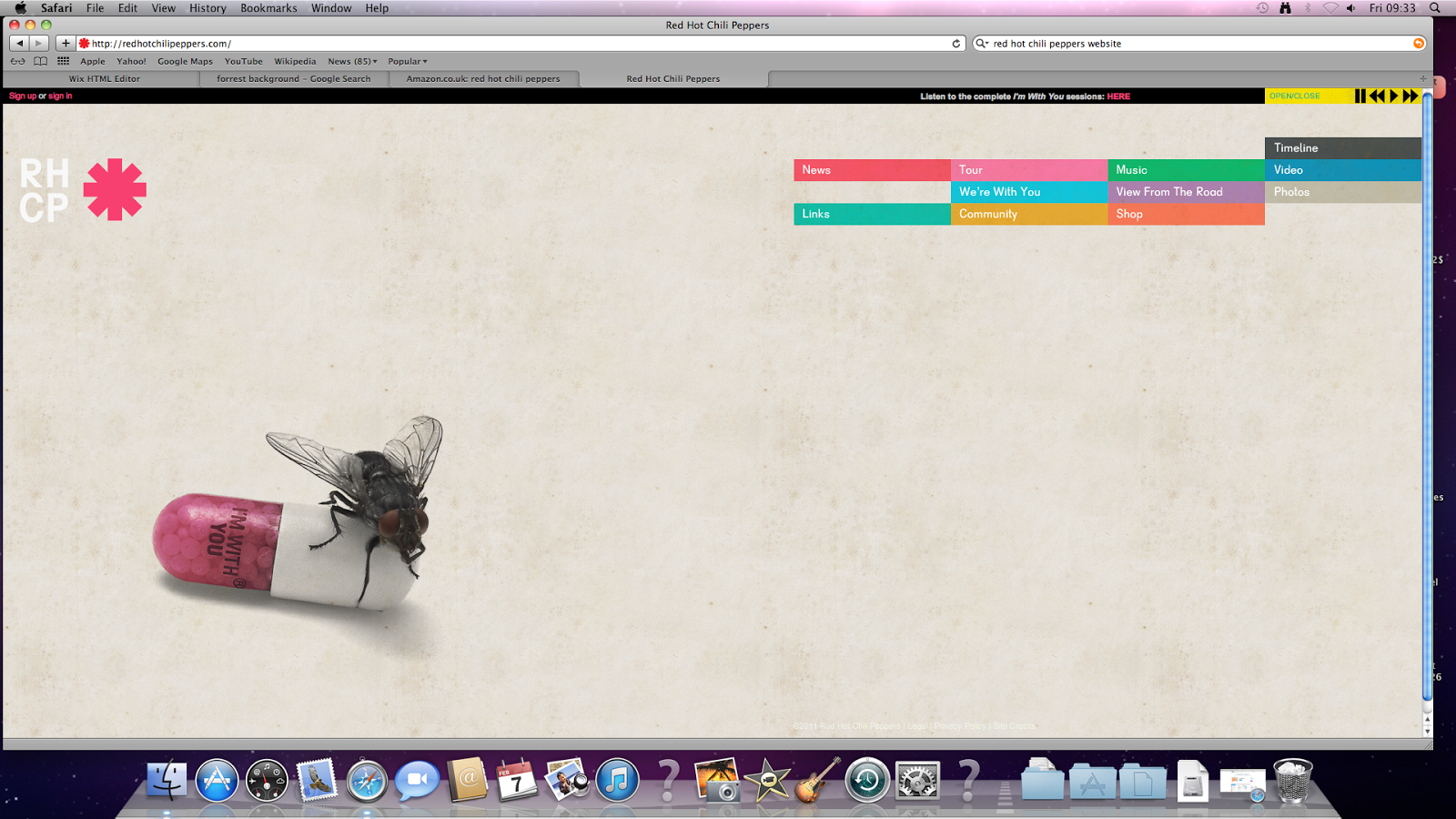Toggle the OPEN/CLOSE player panel
The image size is (1456, 819).
(1295, 96)
